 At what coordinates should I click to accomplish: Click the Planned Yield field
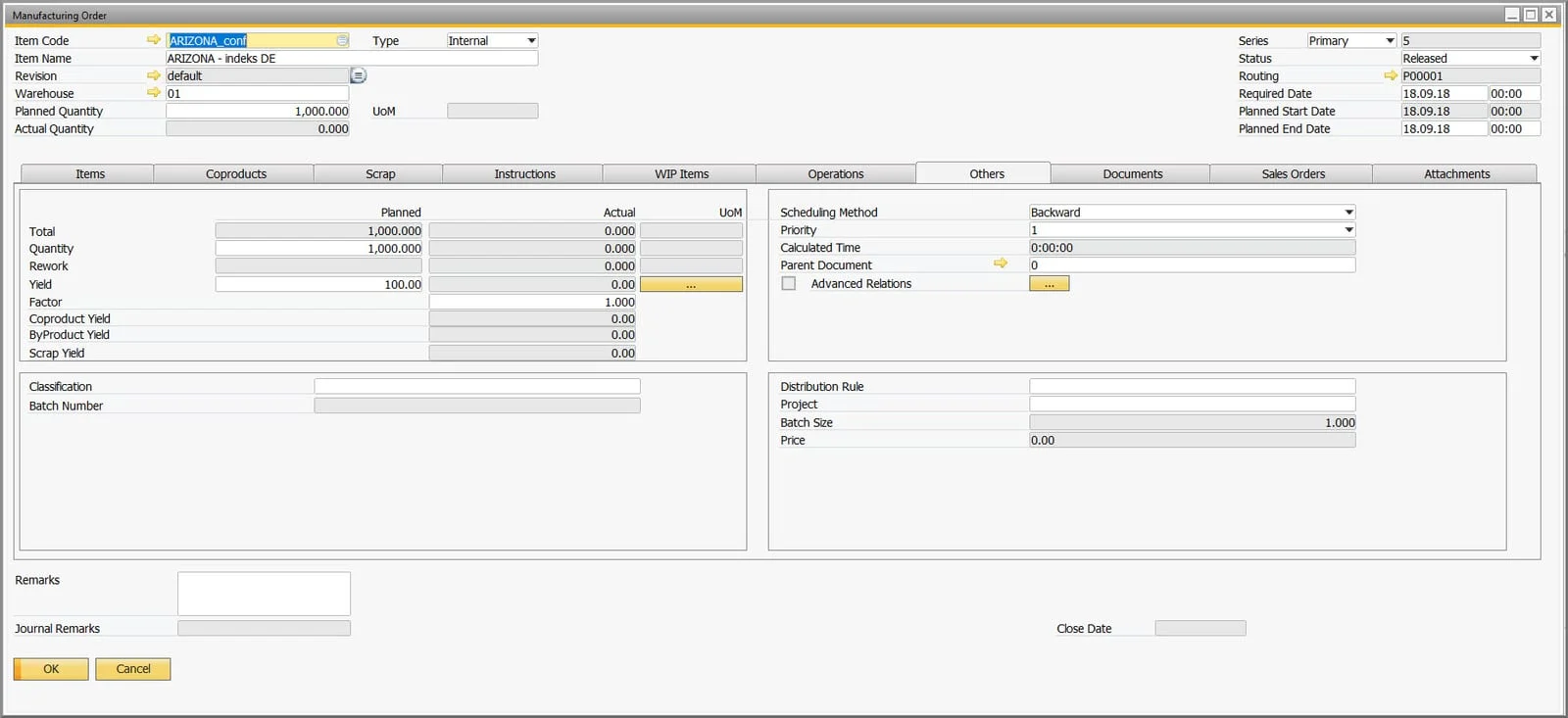(x=318, y=284)
